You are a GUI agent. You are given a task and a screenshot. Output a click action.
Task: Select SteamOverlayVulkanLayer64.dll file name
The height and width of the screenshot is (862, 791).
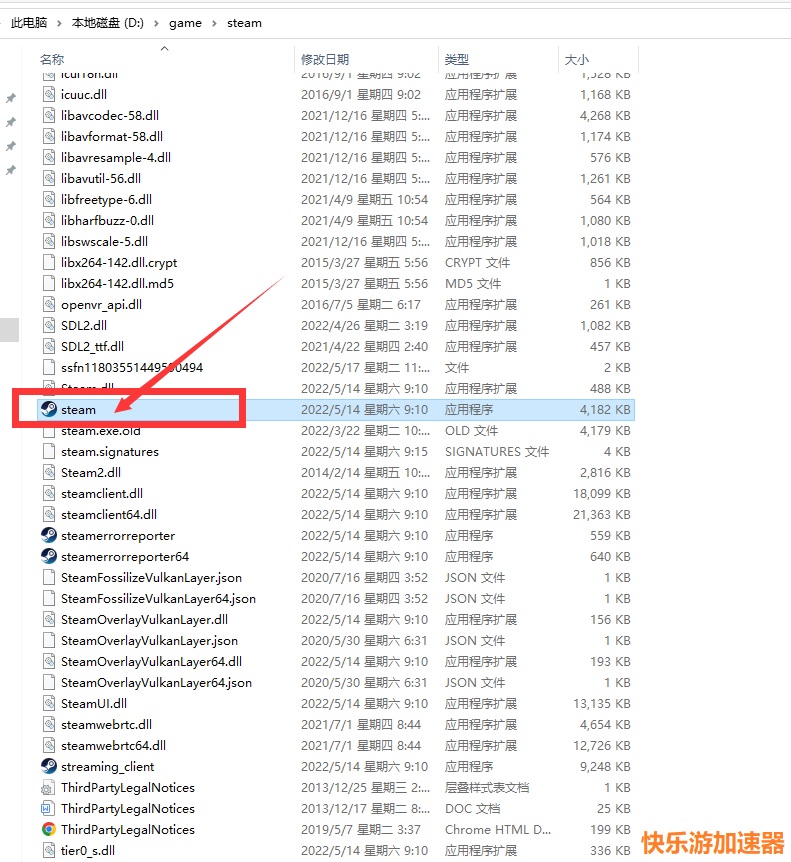pos(151,661)
